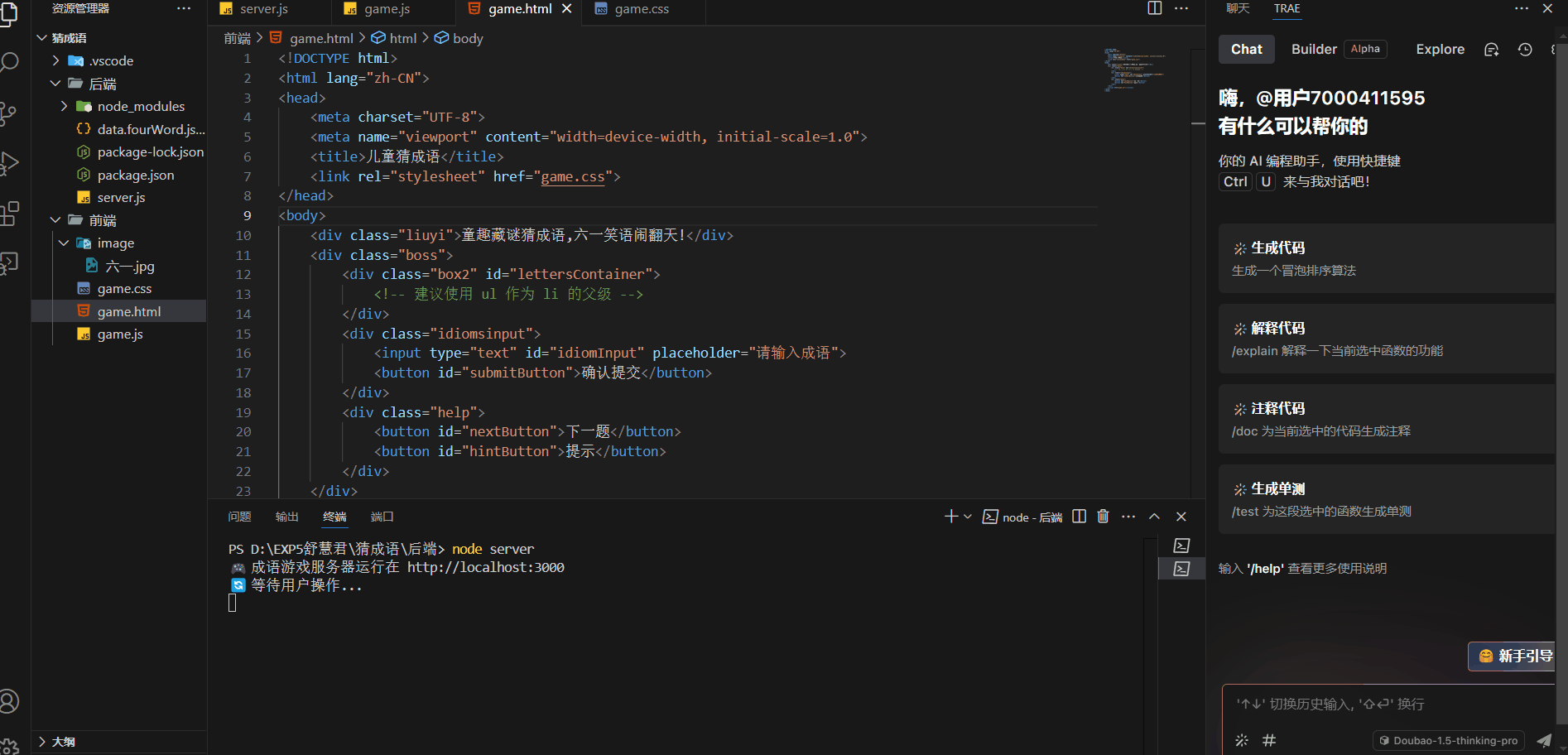1568x755 pixels.
Task: Maximize the terminal panel size
Action: tap(1154, 517)
